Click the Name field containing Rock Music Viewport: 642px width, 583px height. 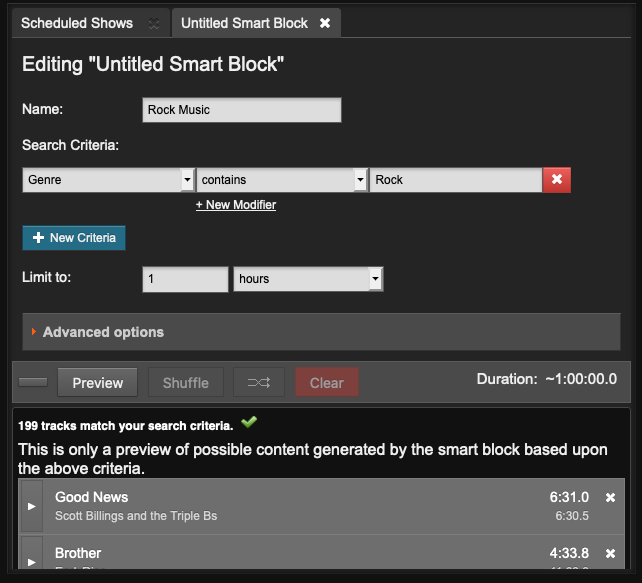[242, 110]
